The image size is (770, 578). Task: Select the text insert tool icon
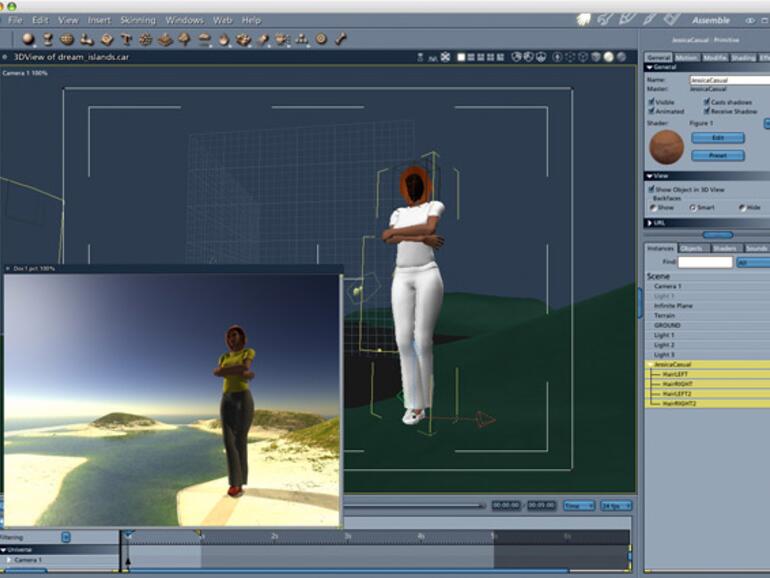click(126, 39)
